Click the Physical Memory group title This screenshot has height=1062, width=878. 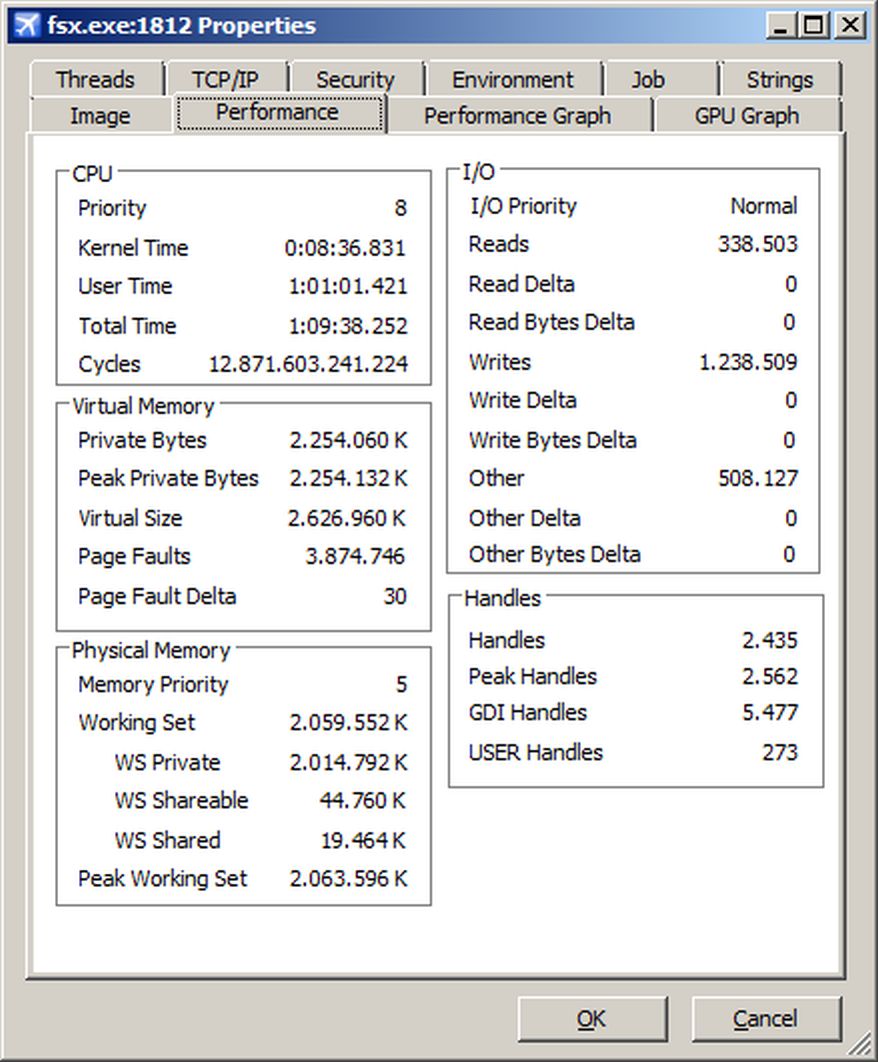[151, 650]
